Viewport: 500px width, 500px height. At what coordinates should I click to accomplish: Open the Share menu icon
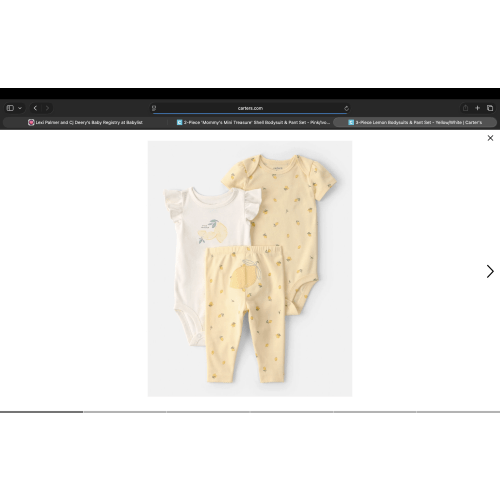click(x=465, y=108)
